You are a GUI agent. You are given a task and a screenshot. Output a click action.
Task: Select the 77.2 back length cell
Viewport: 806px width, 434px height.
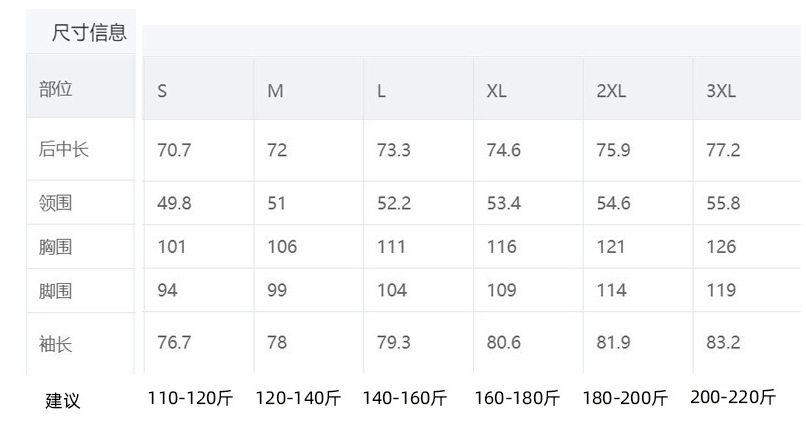pos(723,150)
